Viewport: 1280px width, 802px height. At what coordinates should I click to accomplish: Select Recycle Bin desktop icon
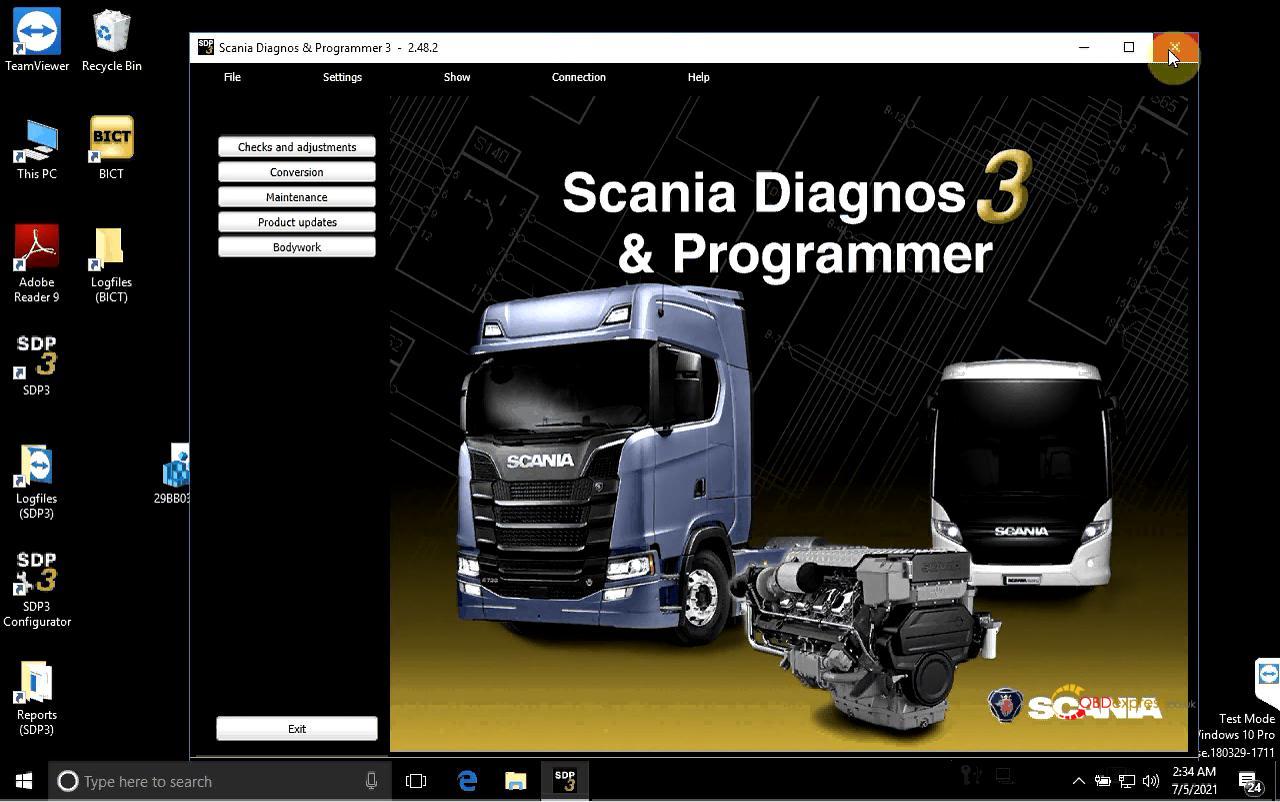click(x=111, y=41)
